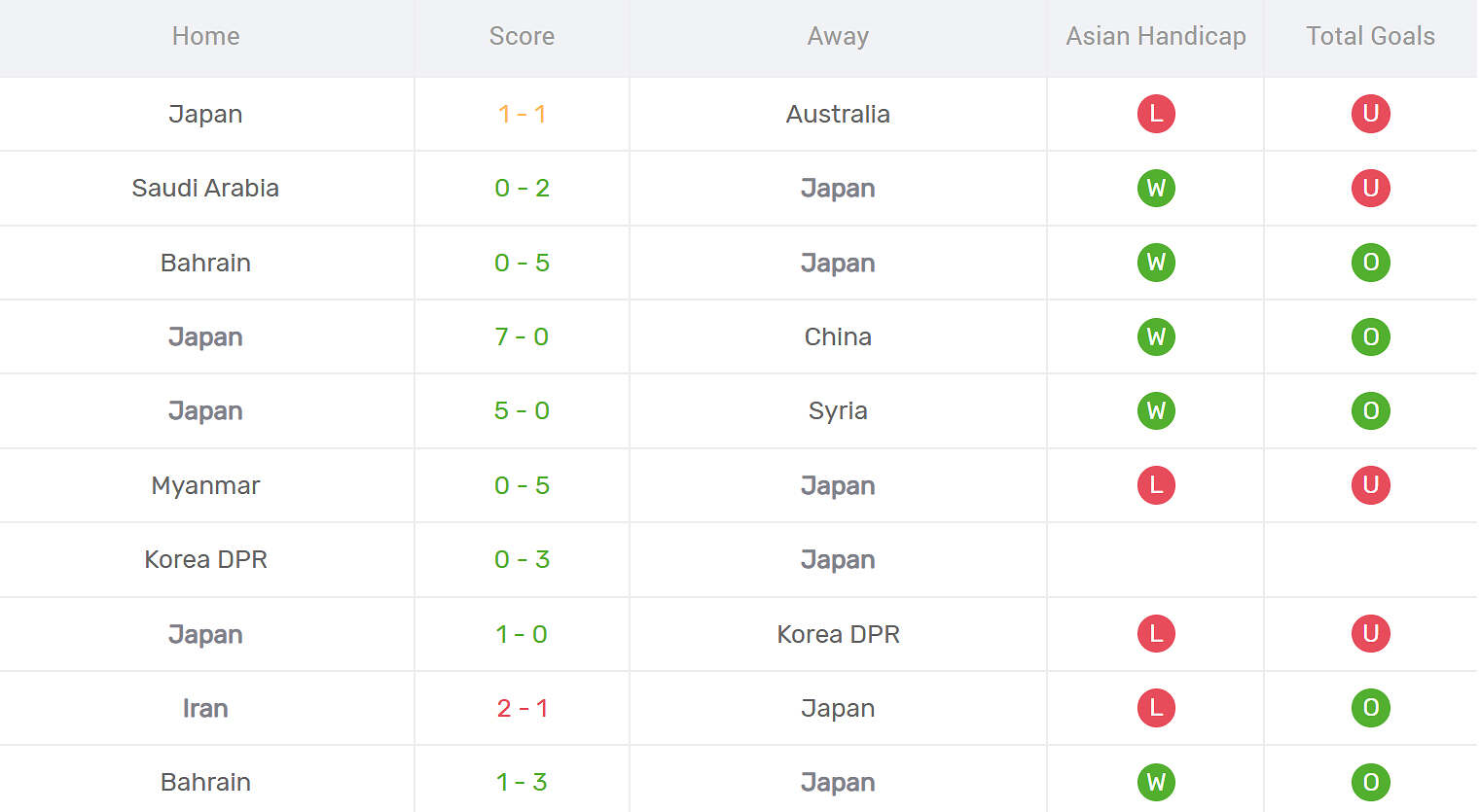The width and height of the screenshot is (1480, 812).
Task: Open the 7 - 0 score for Japan–China
Action: click(x=522, y=336)
